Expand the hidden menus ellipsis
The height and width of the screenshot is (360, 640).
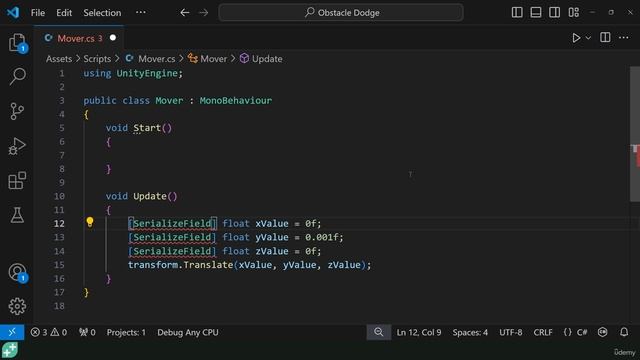141,12
